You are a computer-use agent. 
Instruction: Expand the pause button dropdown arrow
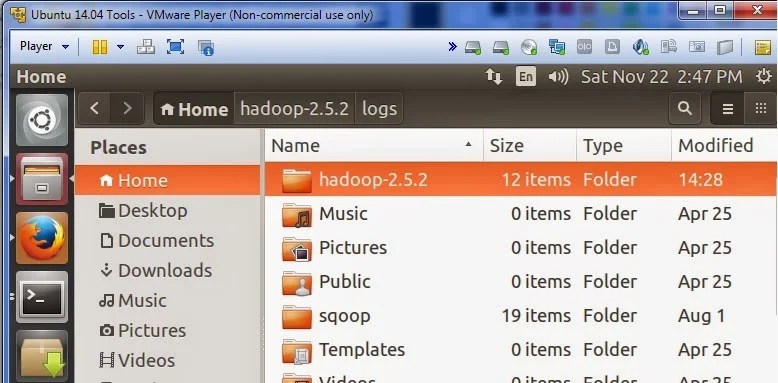(121, 47)
